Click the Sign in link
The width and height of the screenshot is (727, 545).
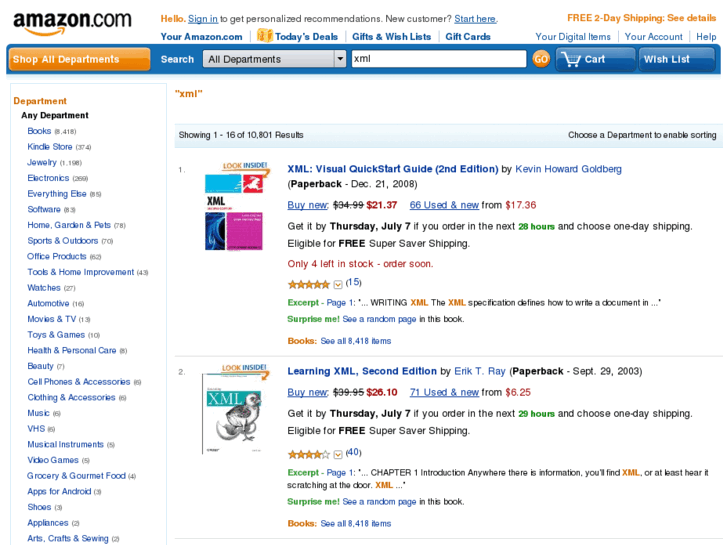click(x=203, y=19)
